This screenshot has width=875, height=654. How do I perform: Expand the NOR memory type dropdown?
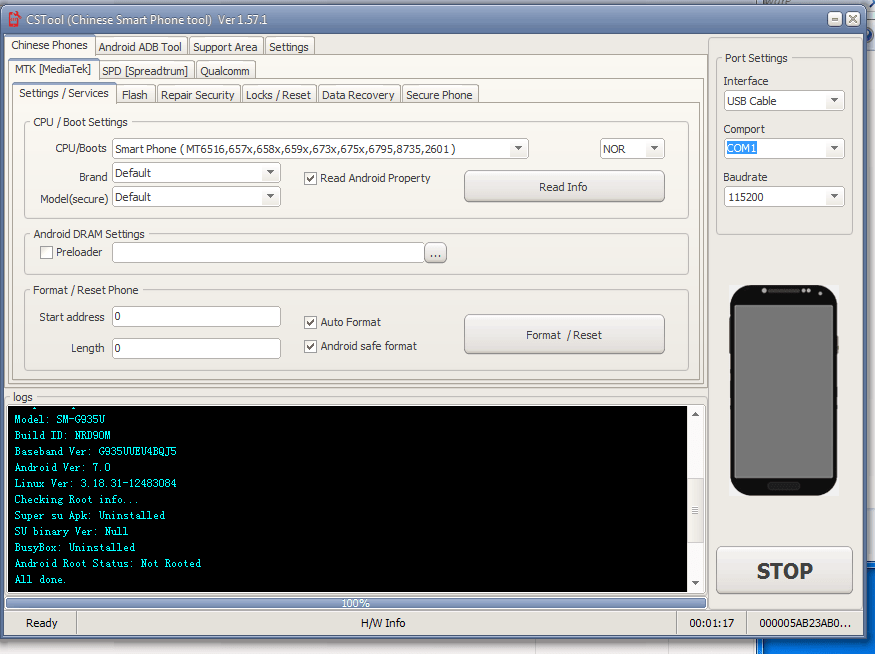654,149
